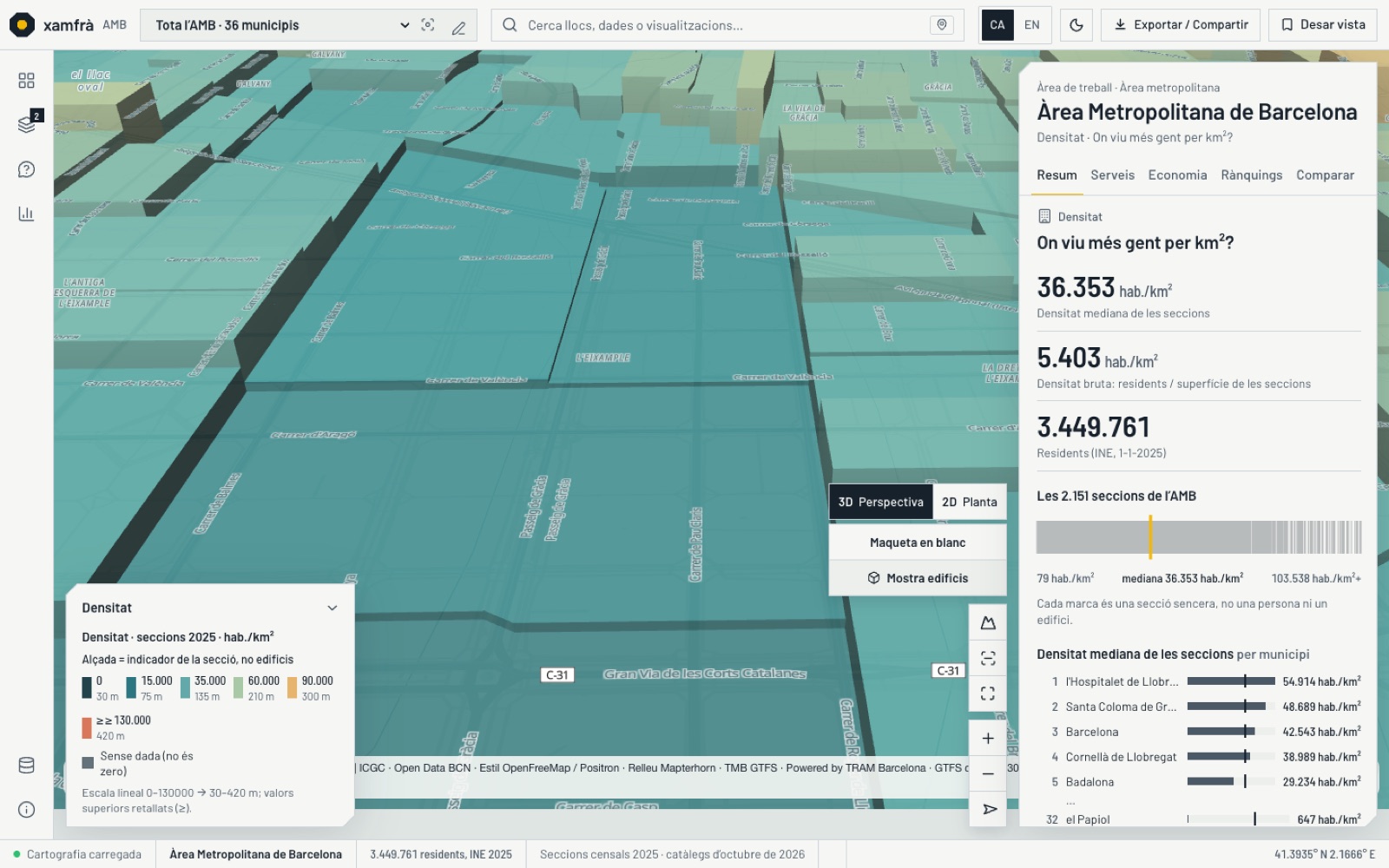Click the focus-area target icon beside municipality selector

pyautogui.click(x=428, y=25)
